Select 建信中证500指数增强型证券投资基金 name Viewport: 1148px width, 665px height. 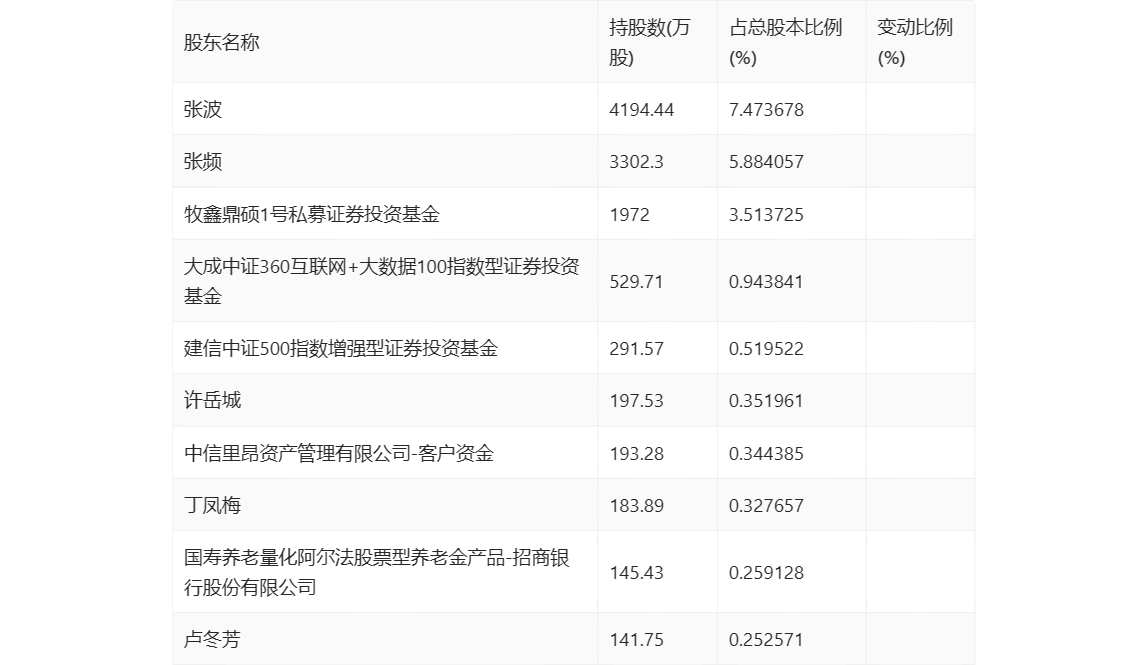click(340, 348)
